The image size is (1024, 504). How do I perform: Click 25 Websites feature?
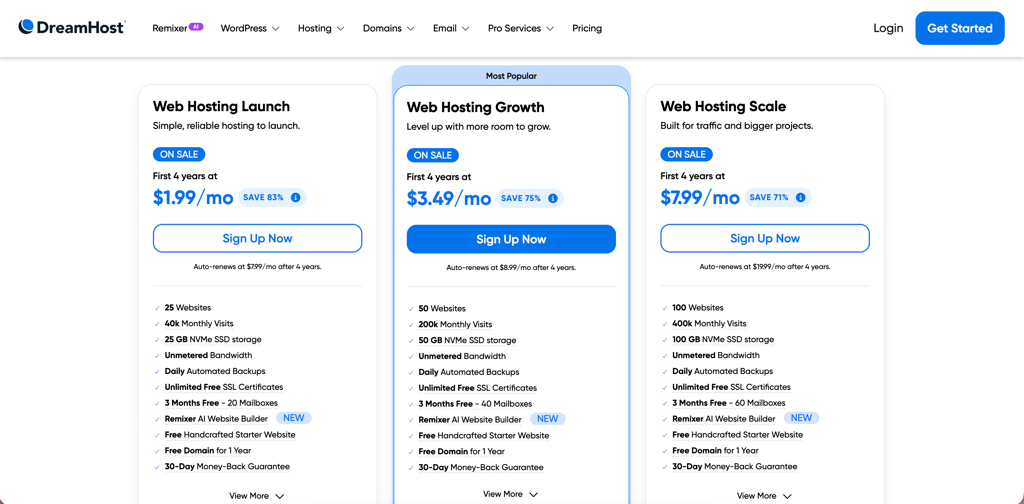click(x=187, y=307)
